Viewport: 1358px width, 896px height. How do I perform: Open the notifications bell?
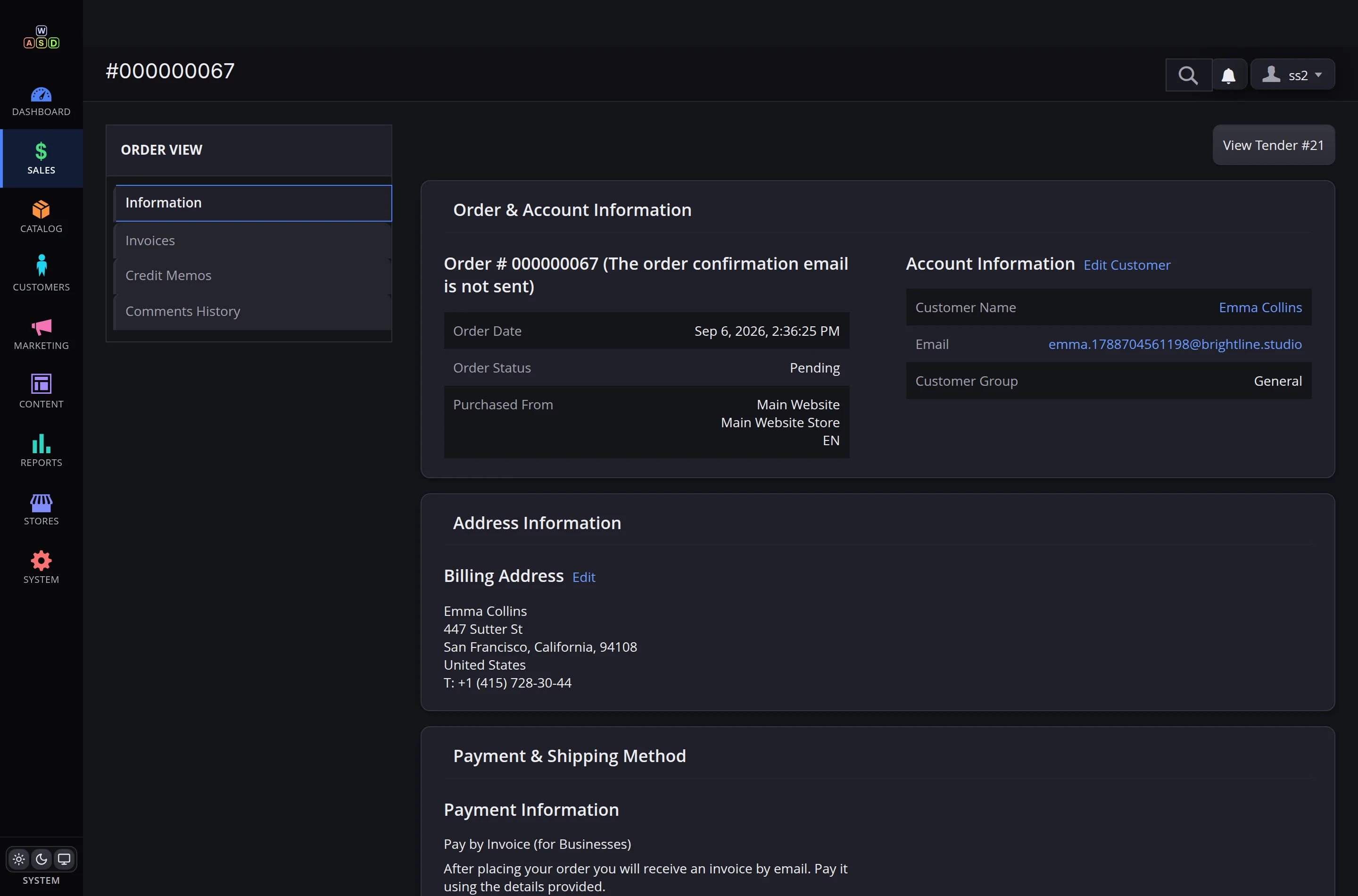click(1228, 75)
